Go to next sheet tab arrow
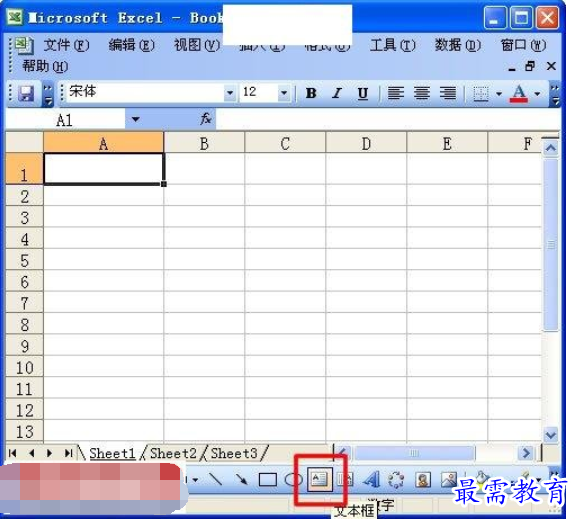Screen dimensions: 576x523 49,454
